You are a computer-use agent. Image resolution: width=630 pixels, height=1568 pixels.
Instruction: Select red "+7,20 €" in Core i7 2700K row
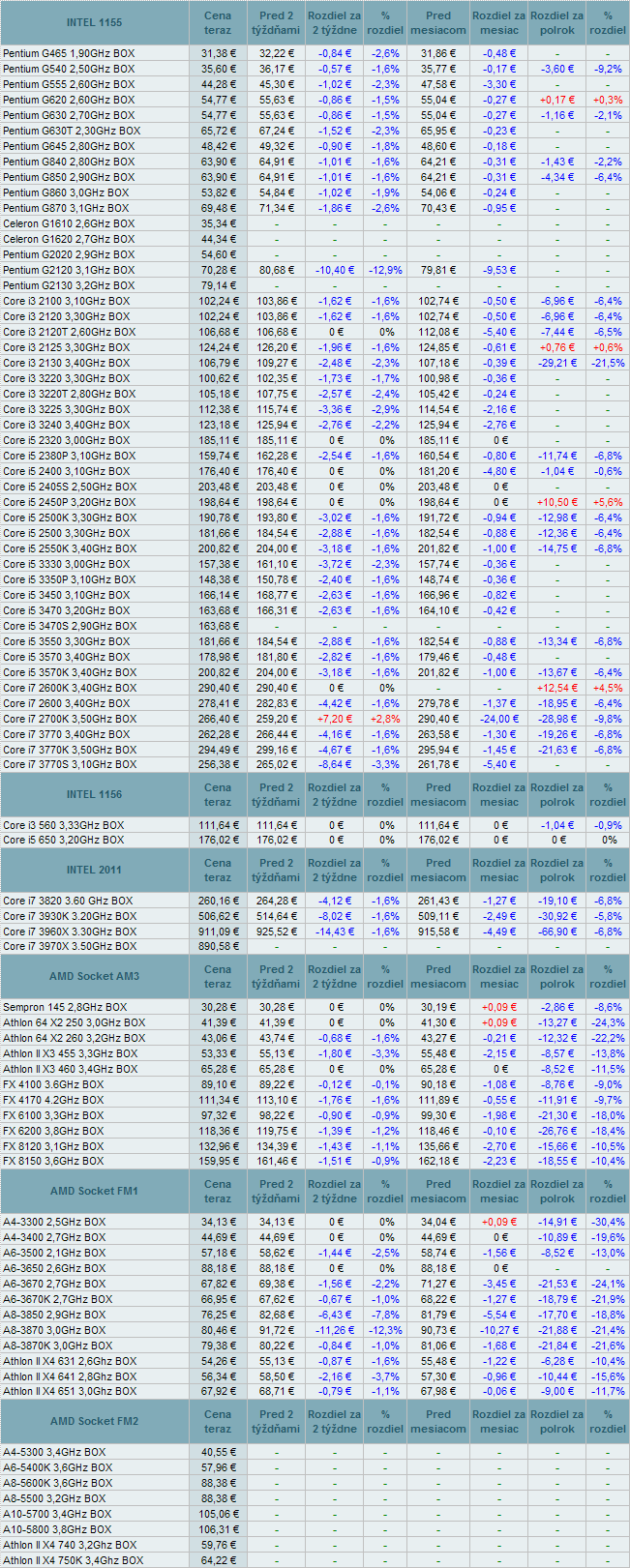pos(335,719)
